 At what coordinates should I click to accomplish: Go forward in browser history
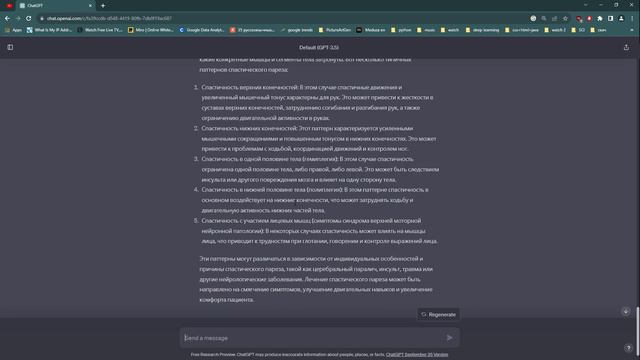click(18, 18)
